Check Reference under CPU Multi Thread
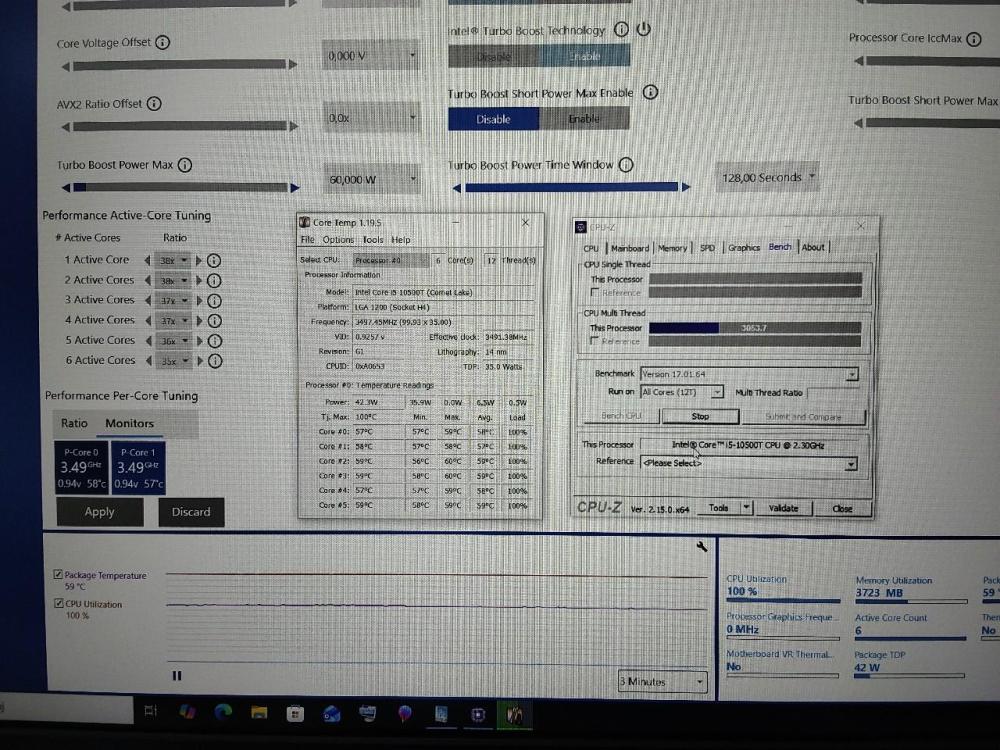The image size is (1000, 750). pos(595,341)
